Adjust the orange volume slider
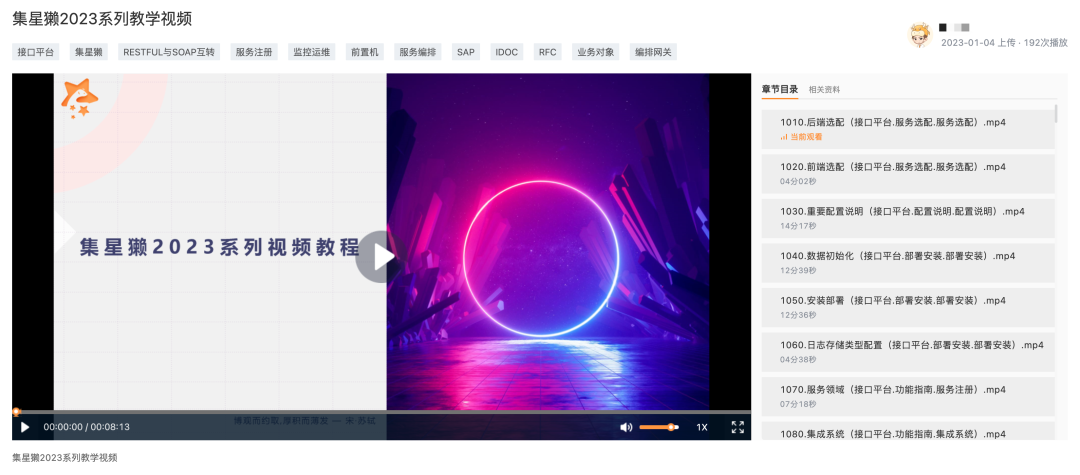 (659, 427)
